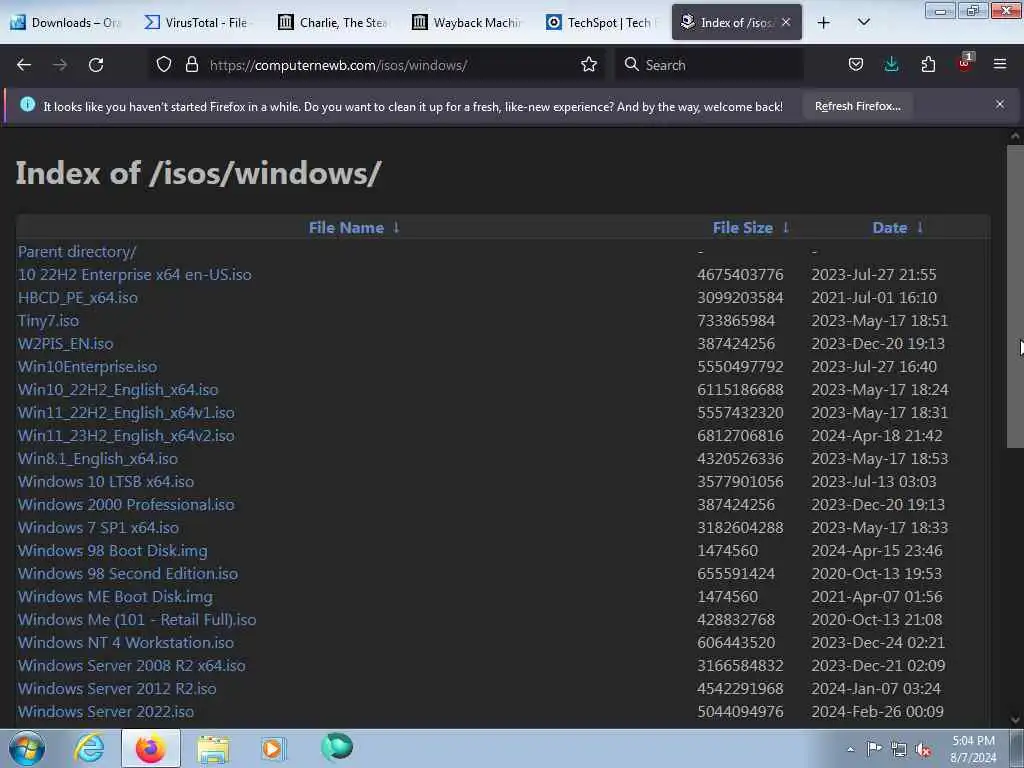Download 10 22H2 Enterprise x64 en-US.iso

[x=135, y=274]
